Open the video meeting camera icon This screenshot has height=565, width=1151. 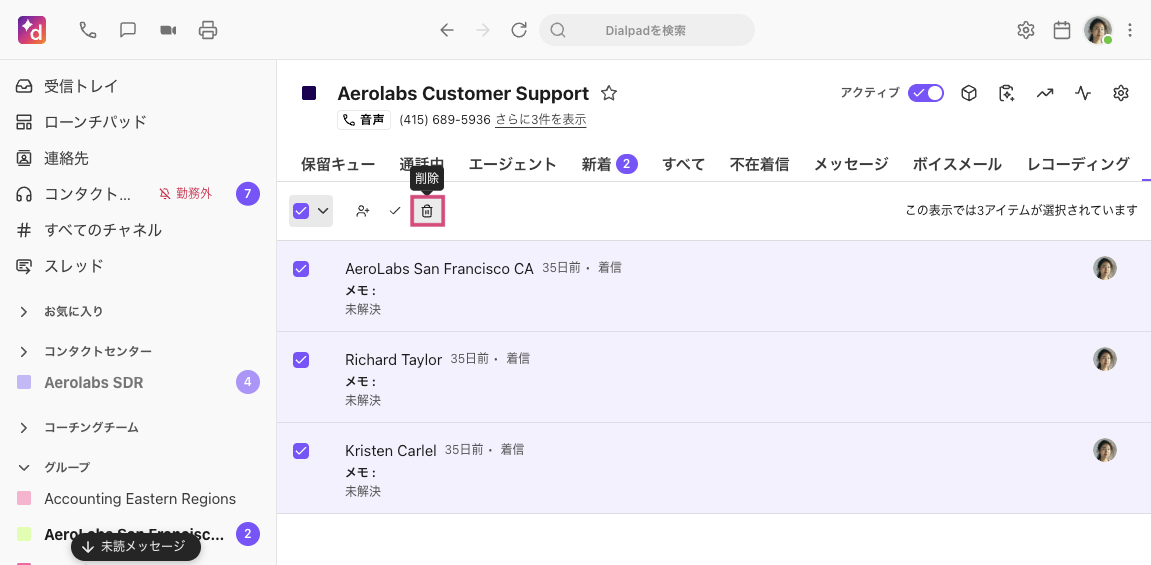pos(168,30)
